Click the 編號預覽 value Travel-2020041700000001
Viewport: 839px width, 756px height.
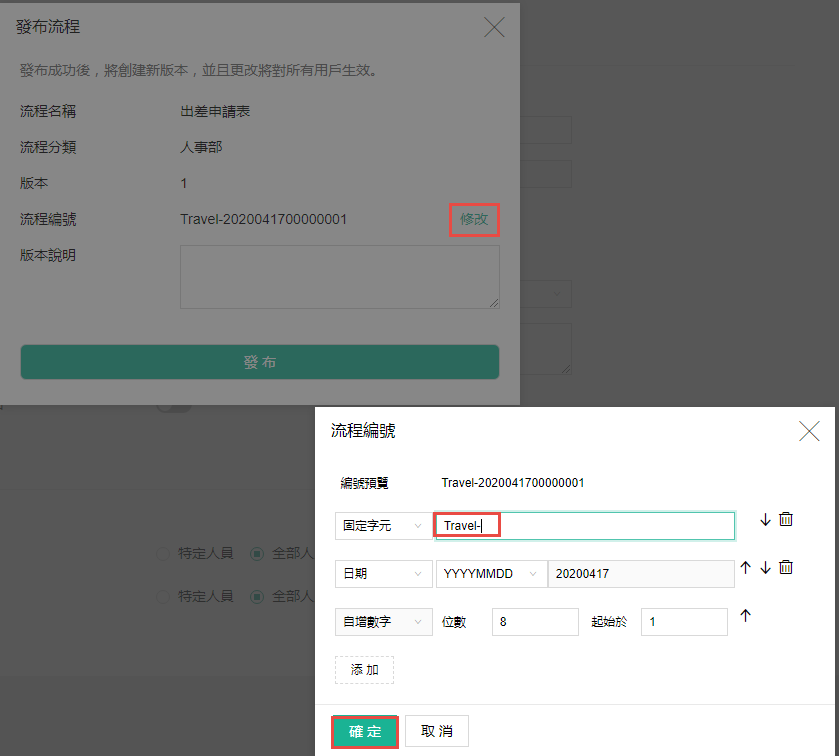tap(513, 483)
